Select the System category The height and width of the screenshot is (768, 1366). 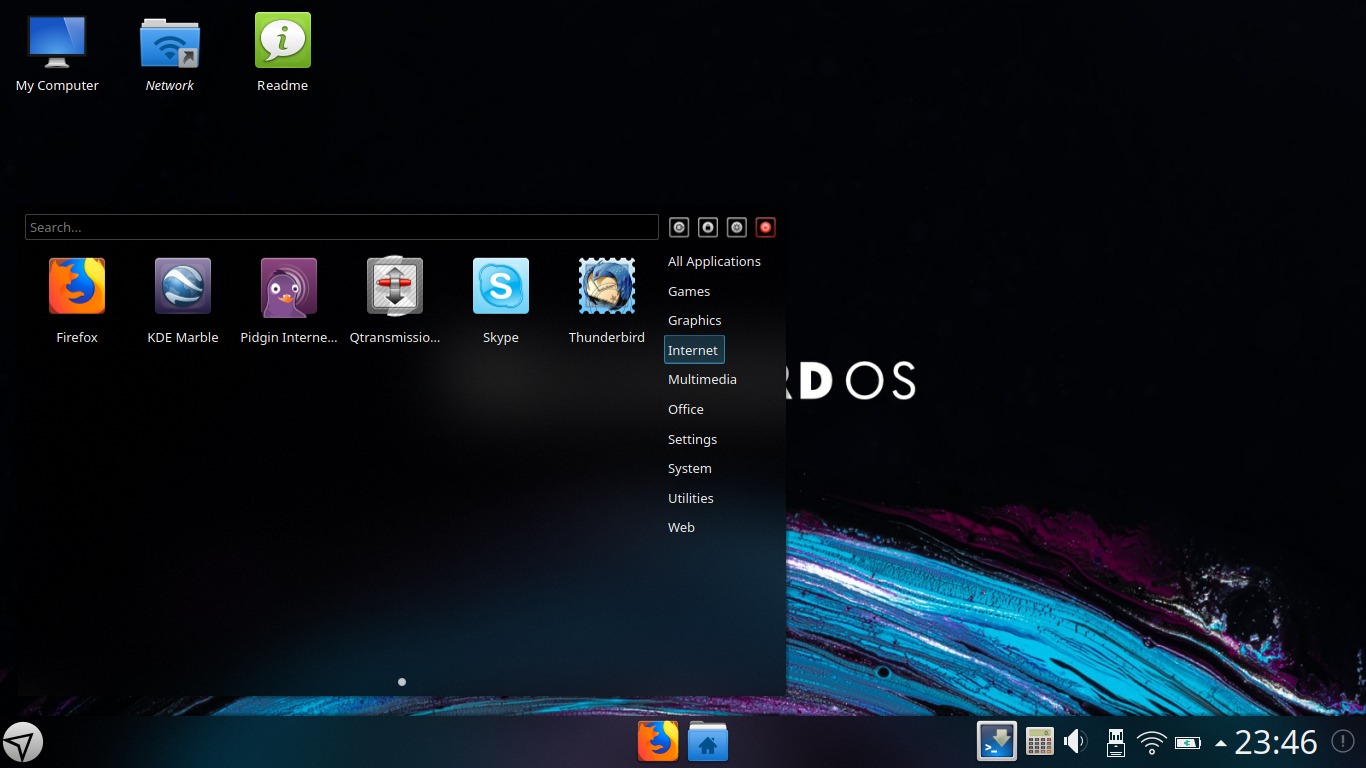(690, 469)
